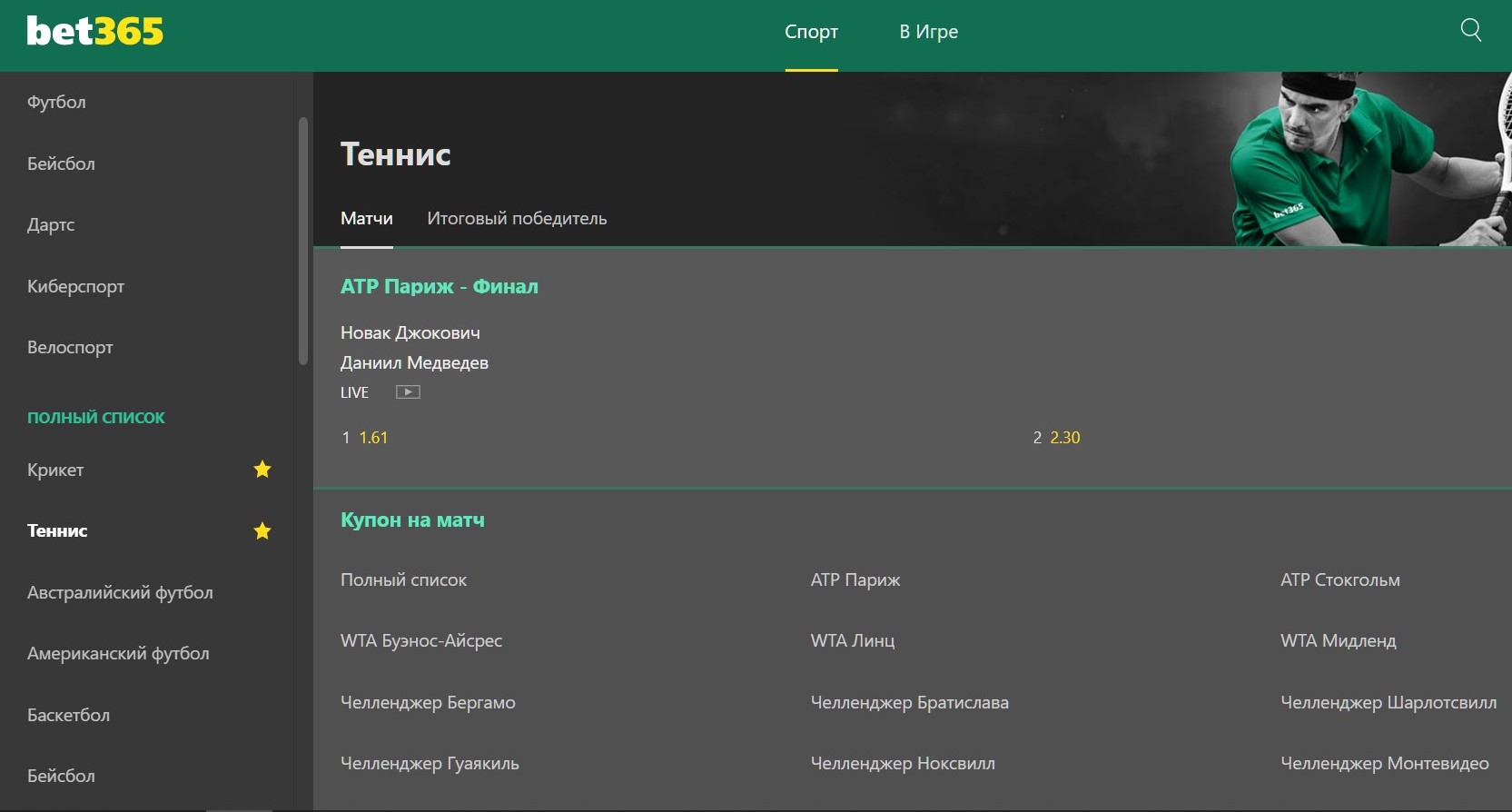The height and width of the screenshot is (812, 1512).
Task: Toggle favorite star for Крикет
Action: (262, 470)
